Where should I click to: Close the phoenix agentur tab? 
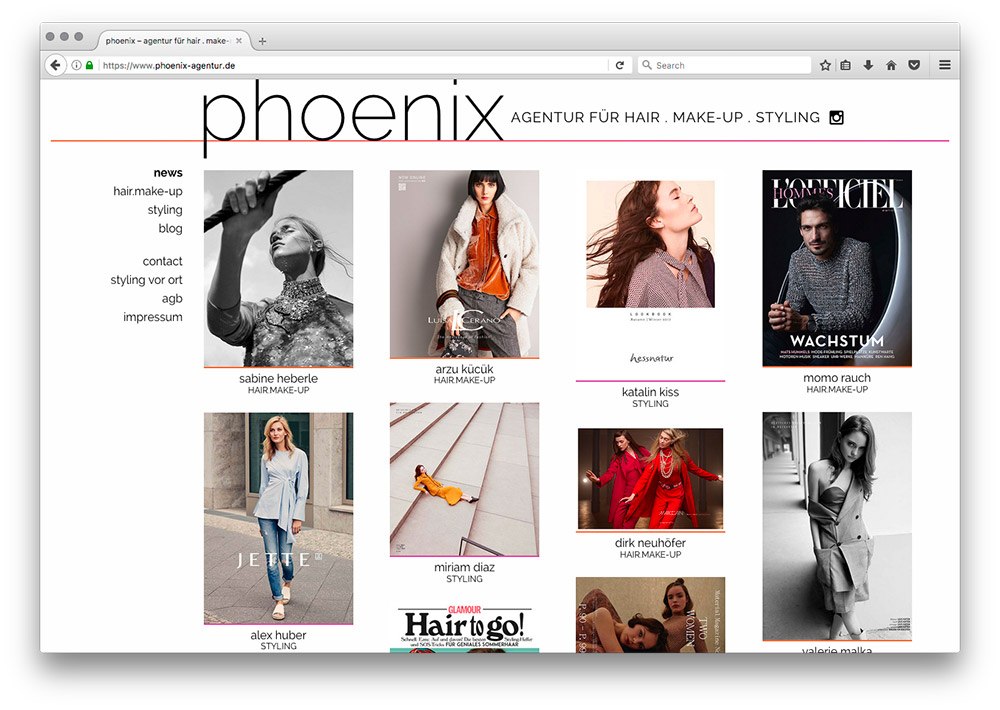pyautogui.click(x=239, y=41)
